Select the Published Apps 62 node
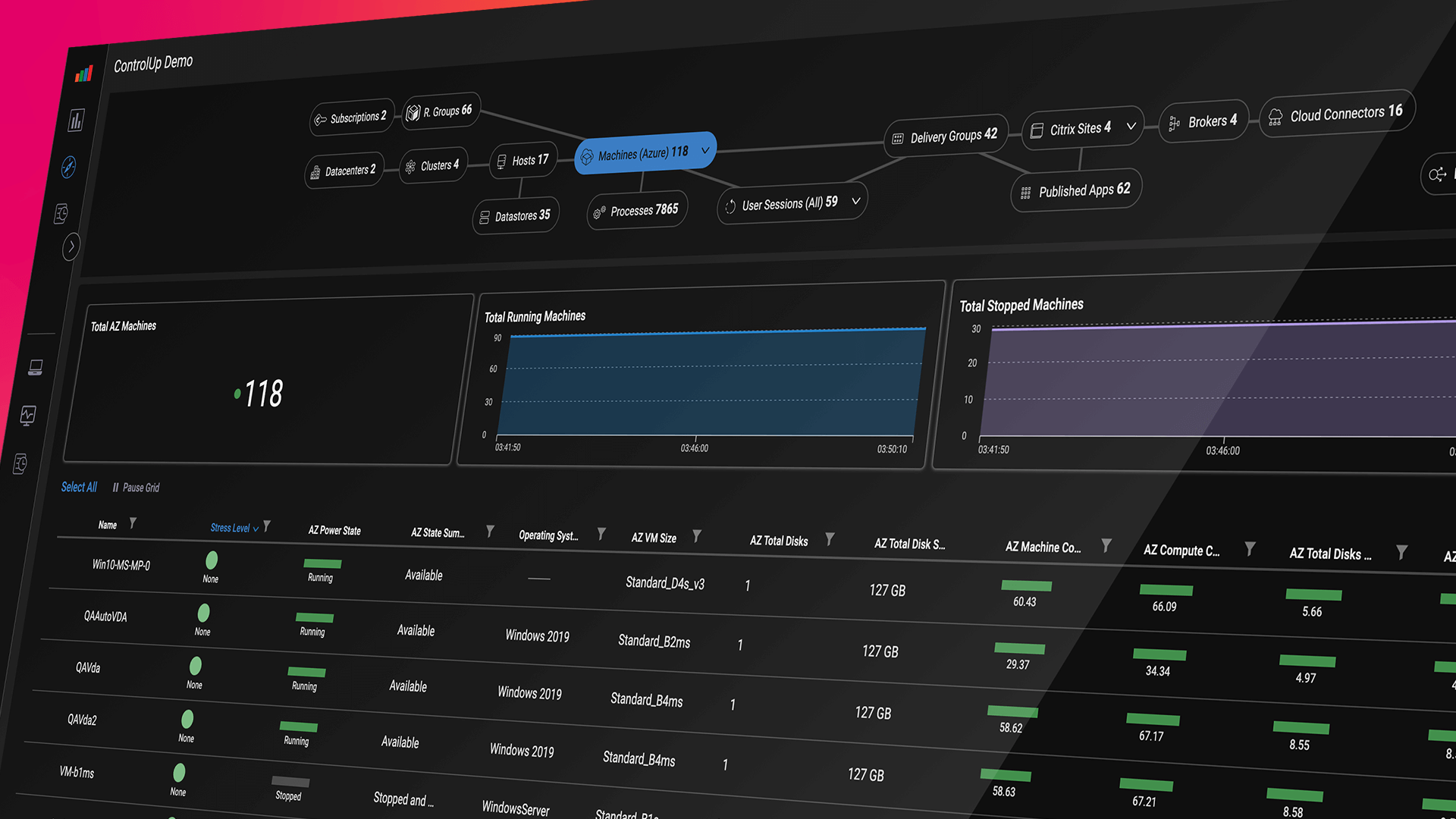Image resolution: width=1456 pixels, height=819 pixels. (x=1077, y=190)
